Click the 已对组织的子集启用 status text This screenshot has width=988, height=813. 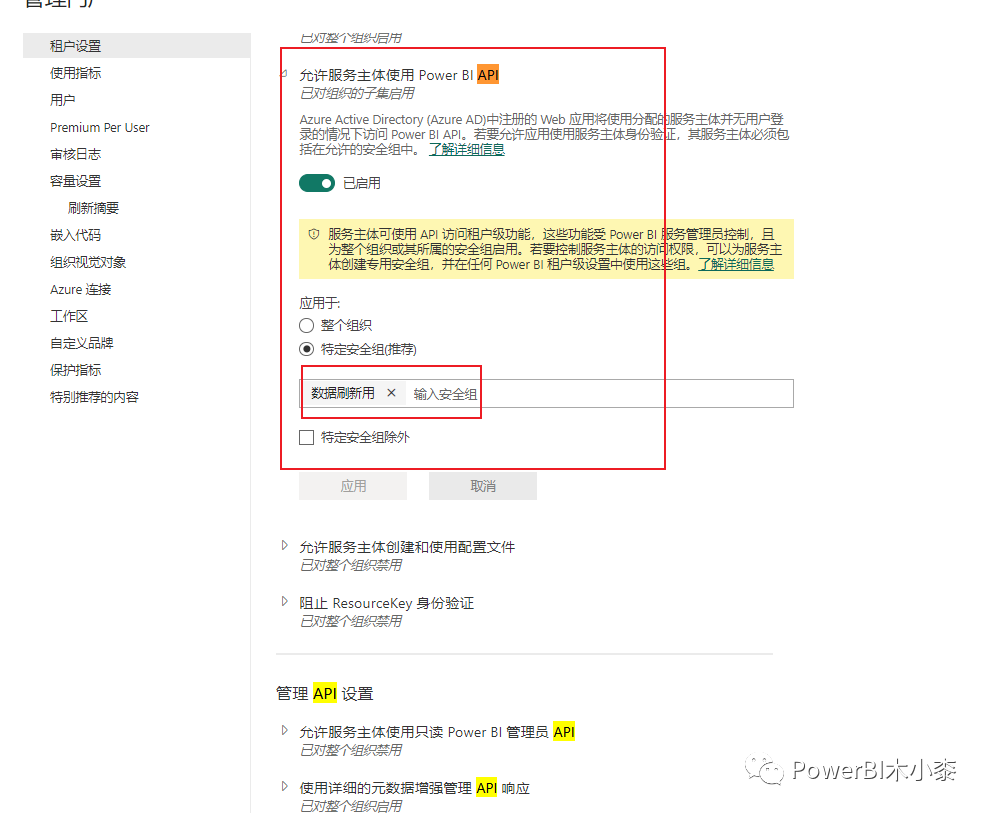click(357, 94)
